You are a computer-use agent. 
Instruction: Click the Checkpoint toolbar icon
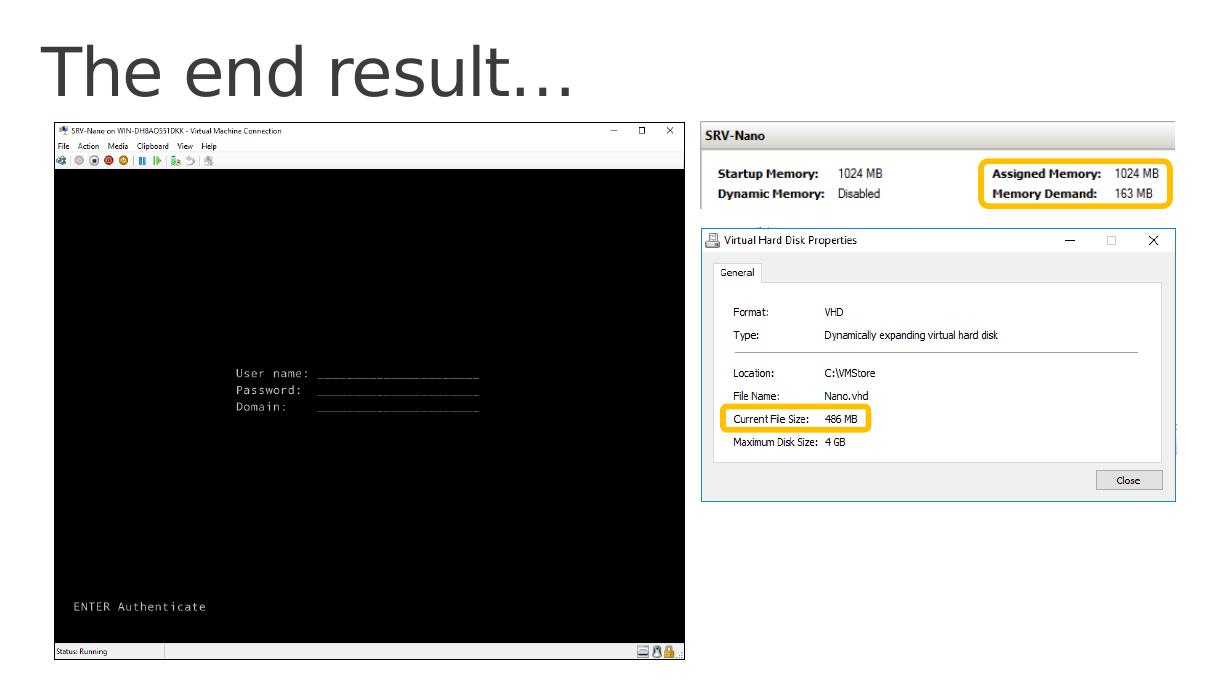point(176,160)
